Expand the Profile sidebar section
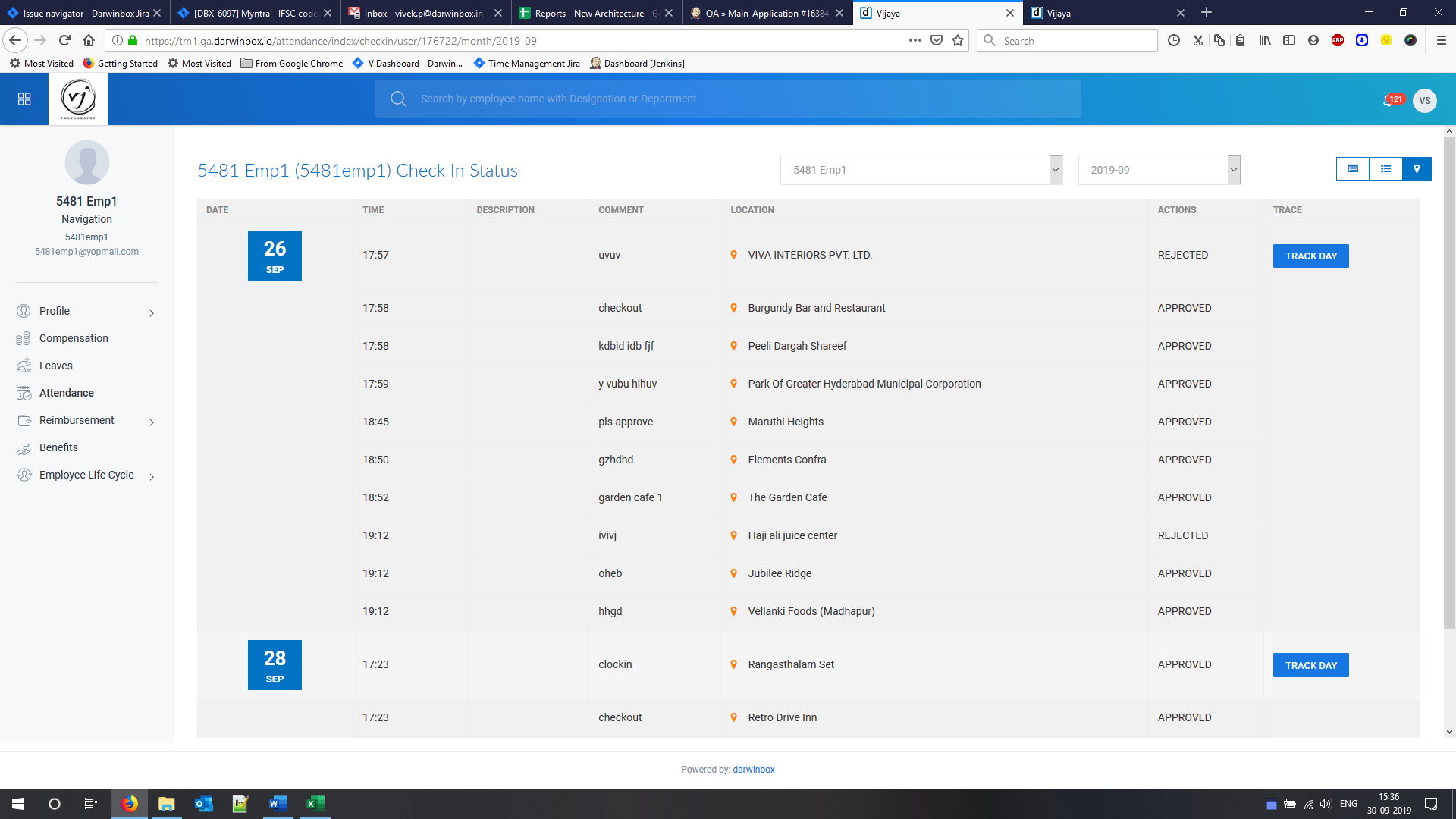This screenshot has height=819, width=1456. 152,312
